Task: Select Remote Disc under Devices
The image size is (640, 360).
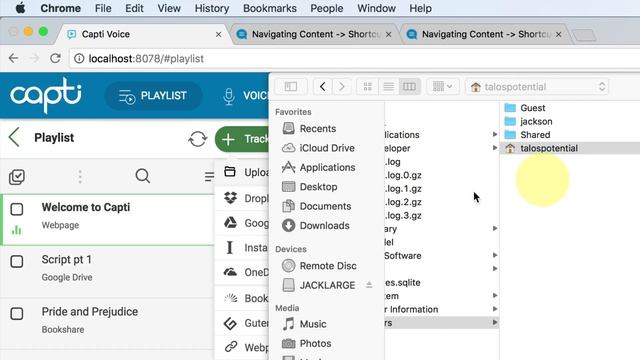Action: (x=319, y=266)
